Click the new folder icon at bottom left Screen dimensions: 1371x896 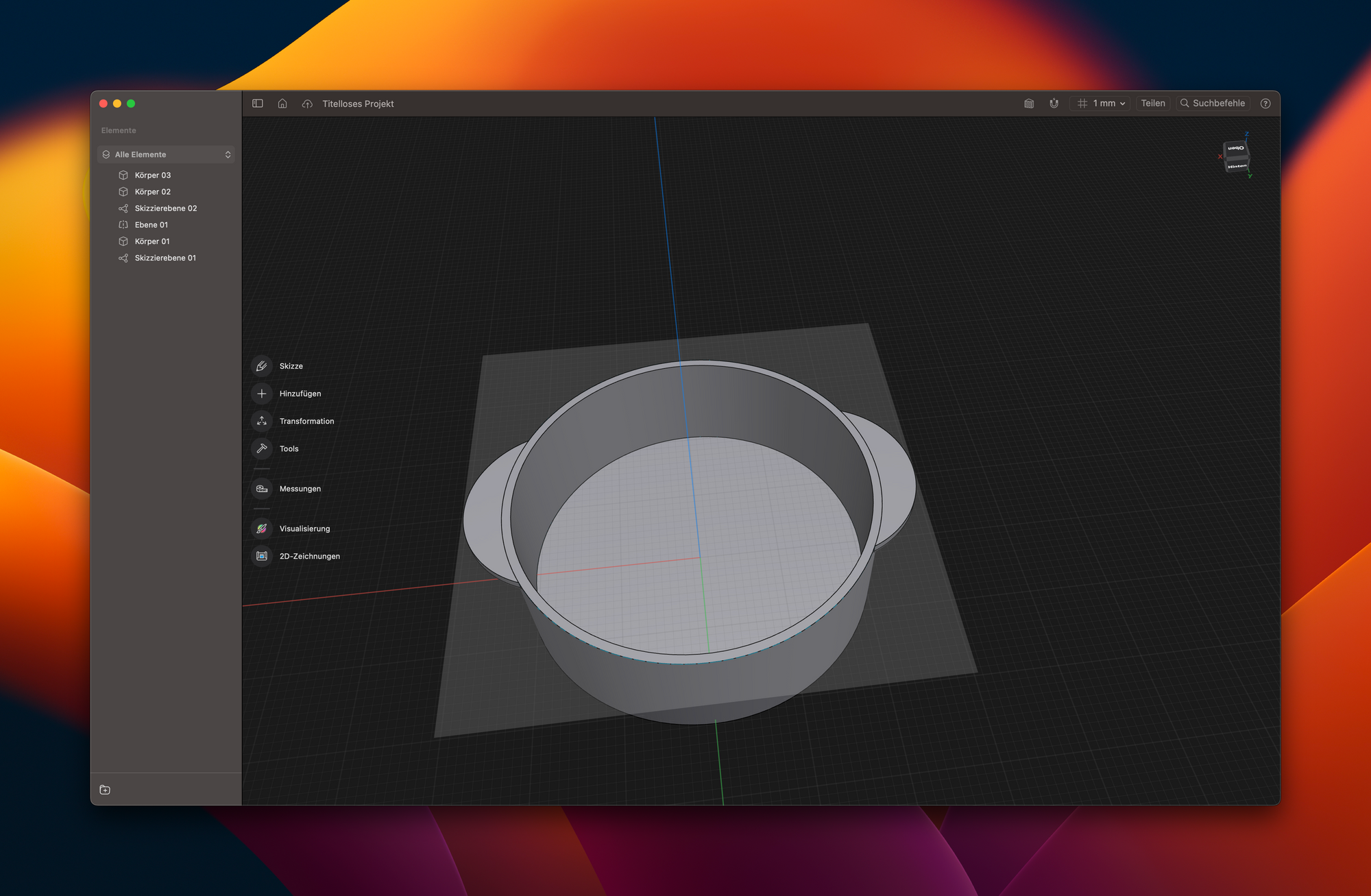[x=105, y=790]
